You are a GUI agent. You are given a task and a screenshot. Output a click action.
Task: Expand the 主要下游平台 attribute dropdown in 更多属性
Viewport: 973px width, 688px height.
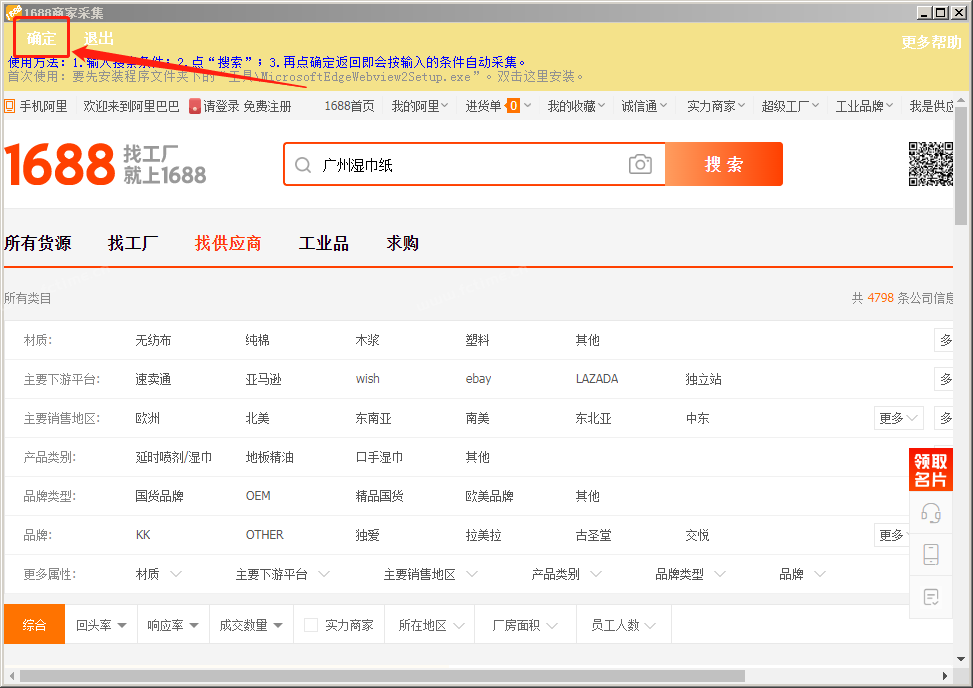click(x=282, y=574)
